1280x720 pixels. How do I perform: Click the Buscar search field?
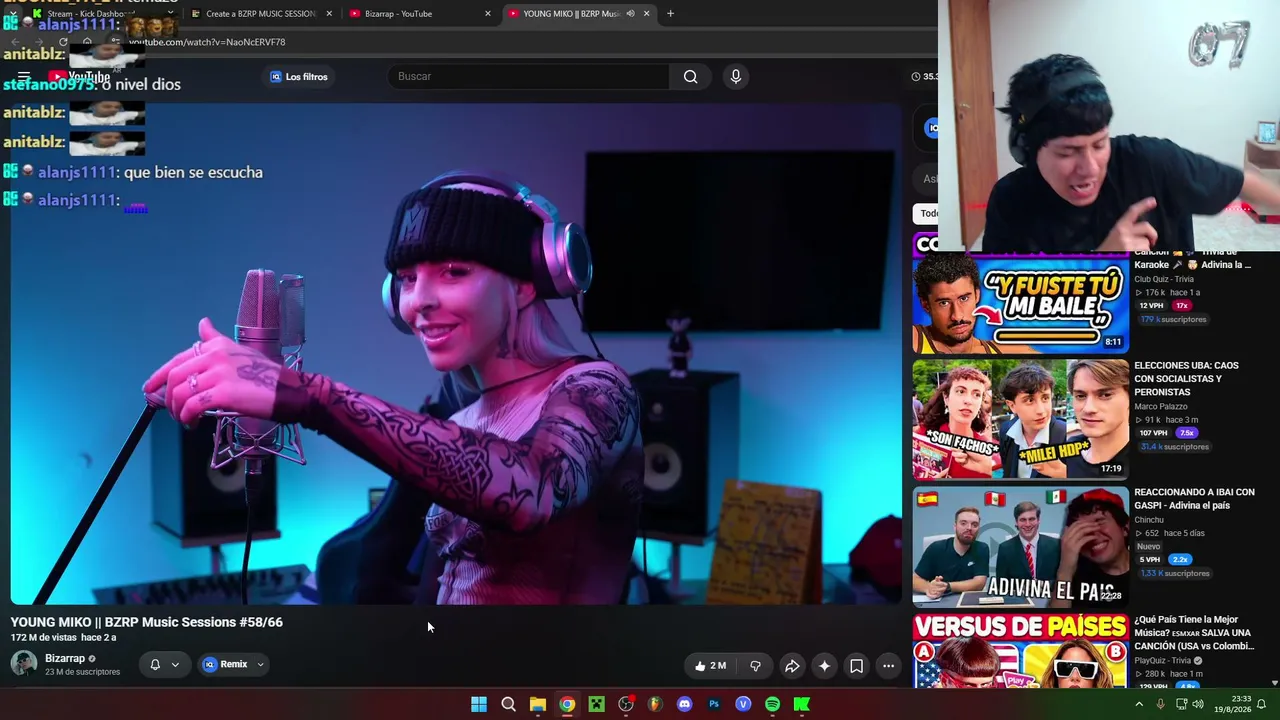click(x=528, y=77)
